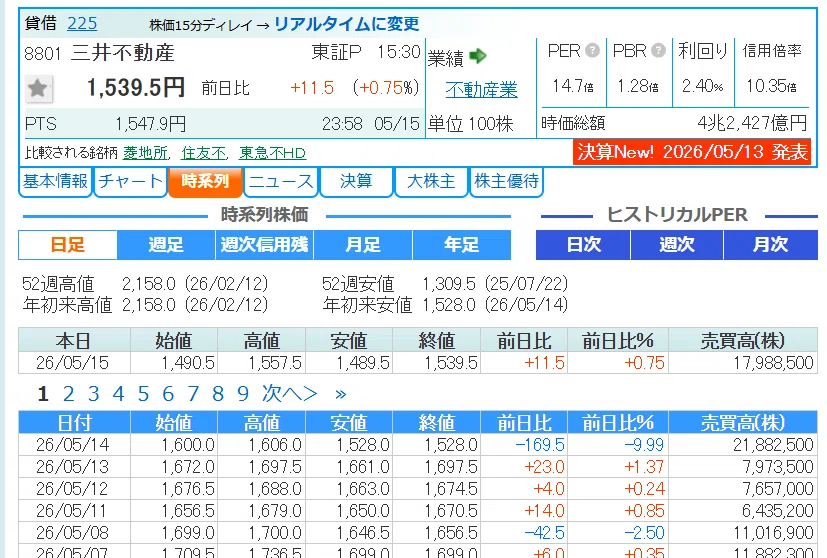Click the 26/05/12 date cell
Image resolution: width=827 pixels, height=558 pixels.
tap(73, 489)
